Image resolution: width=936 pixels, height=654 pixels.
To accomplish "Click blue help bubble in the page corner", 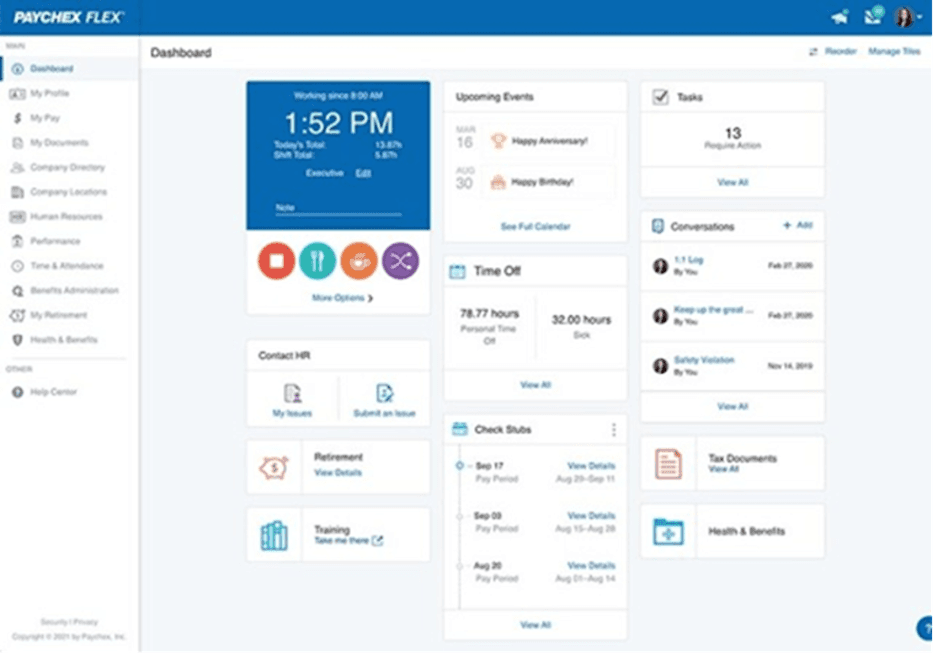I will point(925,628).
